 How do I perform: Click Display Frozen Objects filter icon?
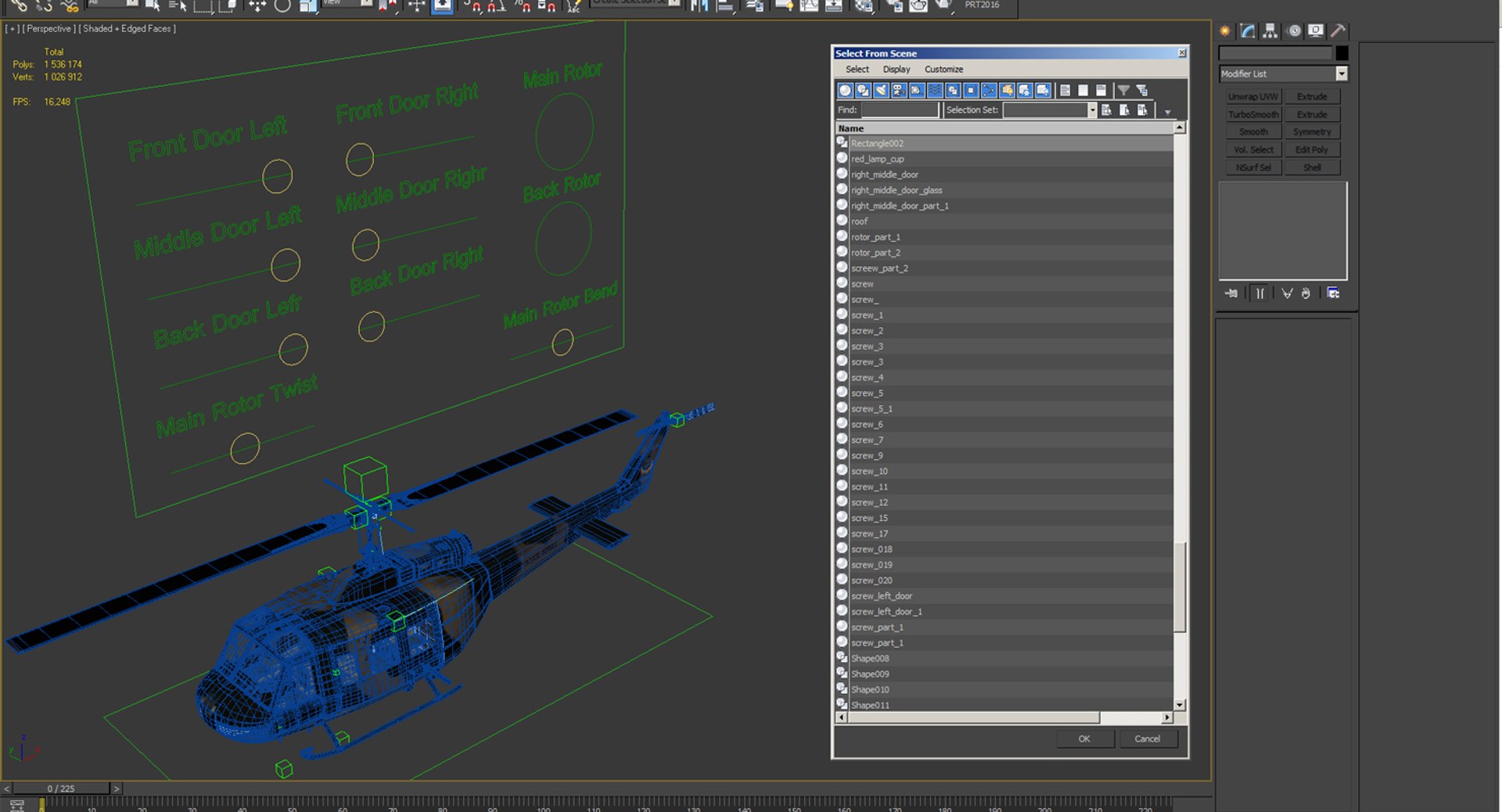pos(1025,90)
